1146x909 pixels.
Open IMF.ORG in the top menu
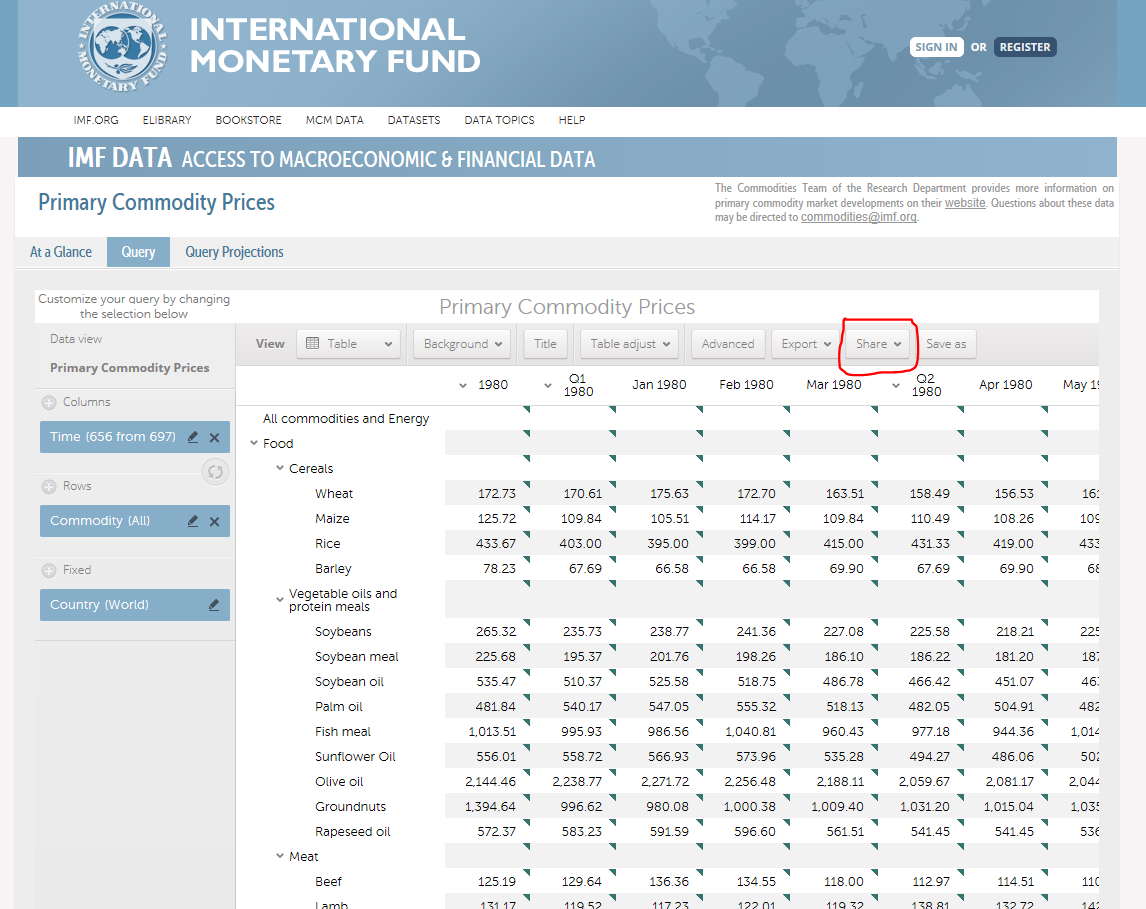(96, 120)
